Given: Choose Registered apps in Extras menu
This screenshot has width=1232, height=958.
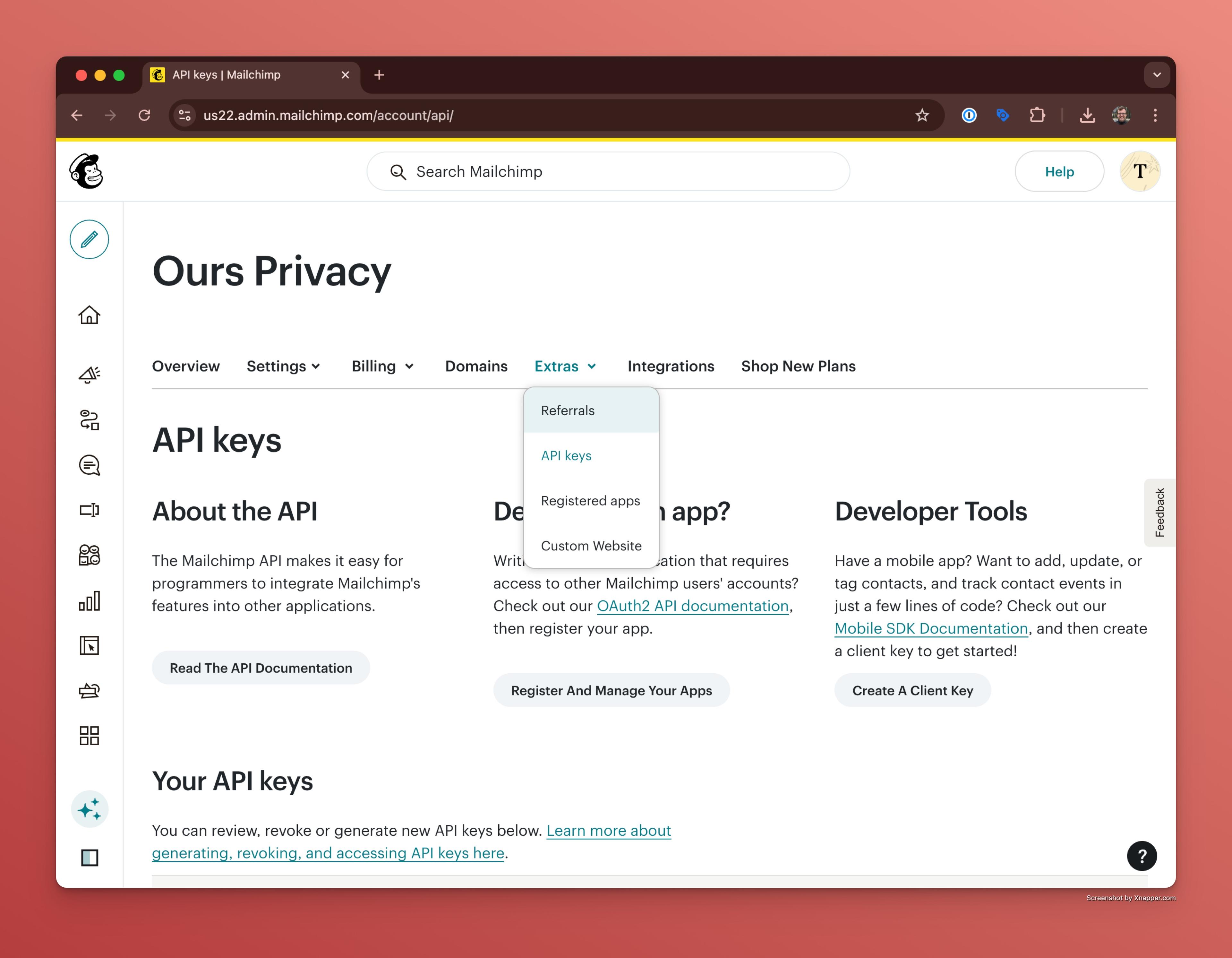Looking at the screenshot, I should pos(590,500).
